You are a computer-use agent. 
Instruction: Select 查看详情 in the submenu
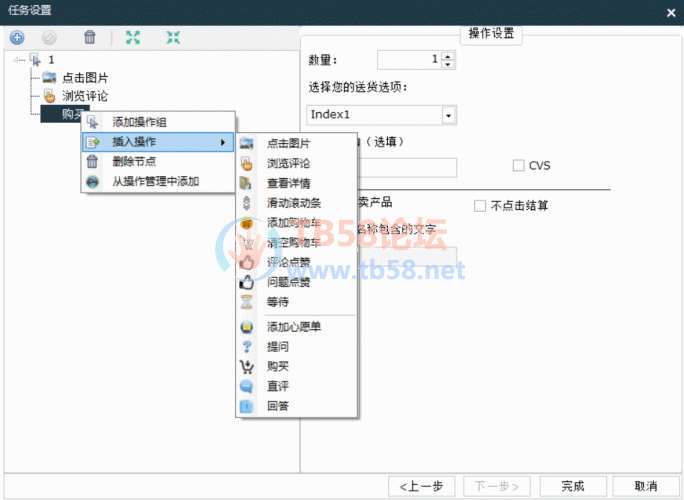[297, 183]
